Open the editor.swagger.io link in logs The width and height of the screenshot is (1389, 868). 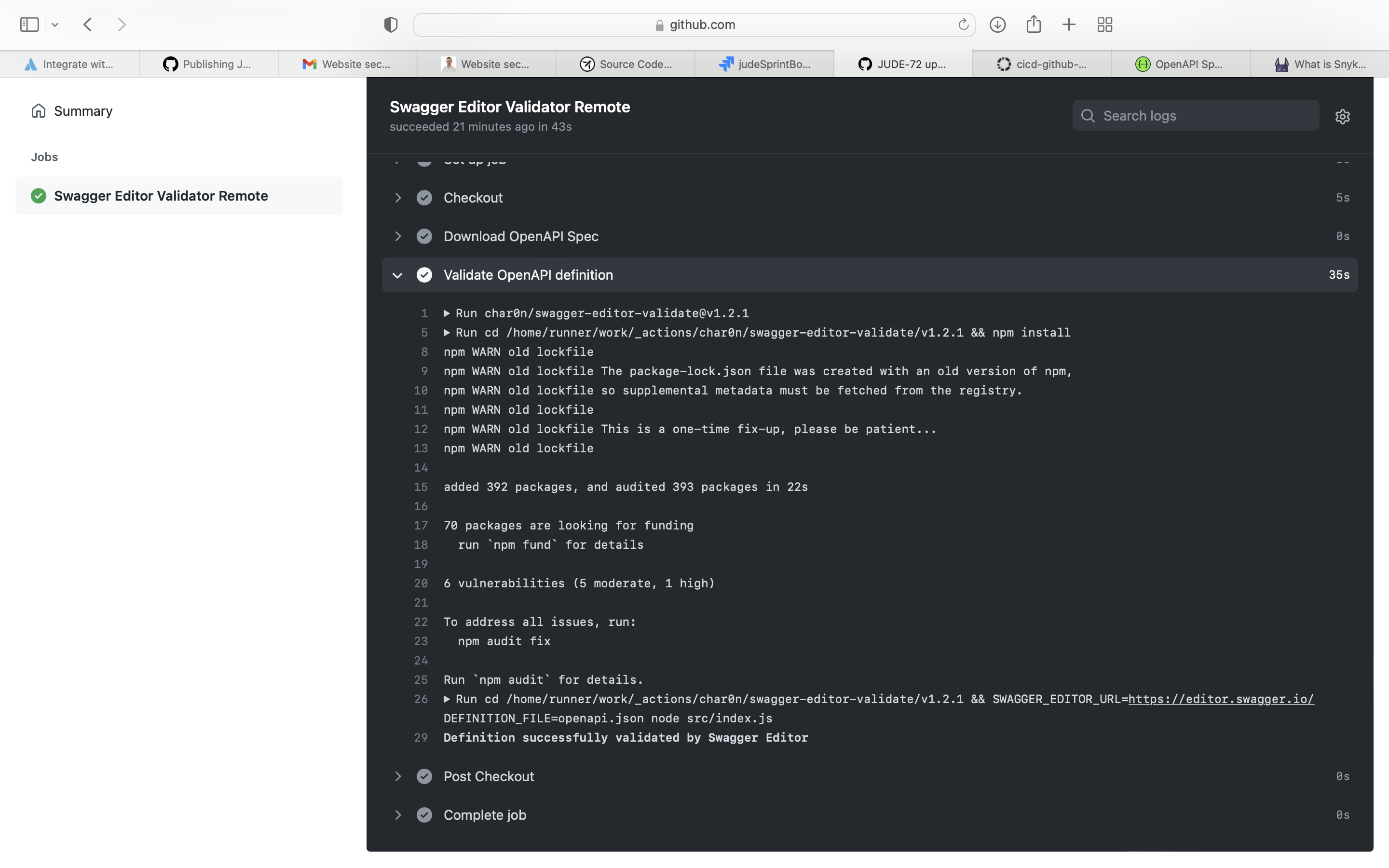tap(1220, 699)
